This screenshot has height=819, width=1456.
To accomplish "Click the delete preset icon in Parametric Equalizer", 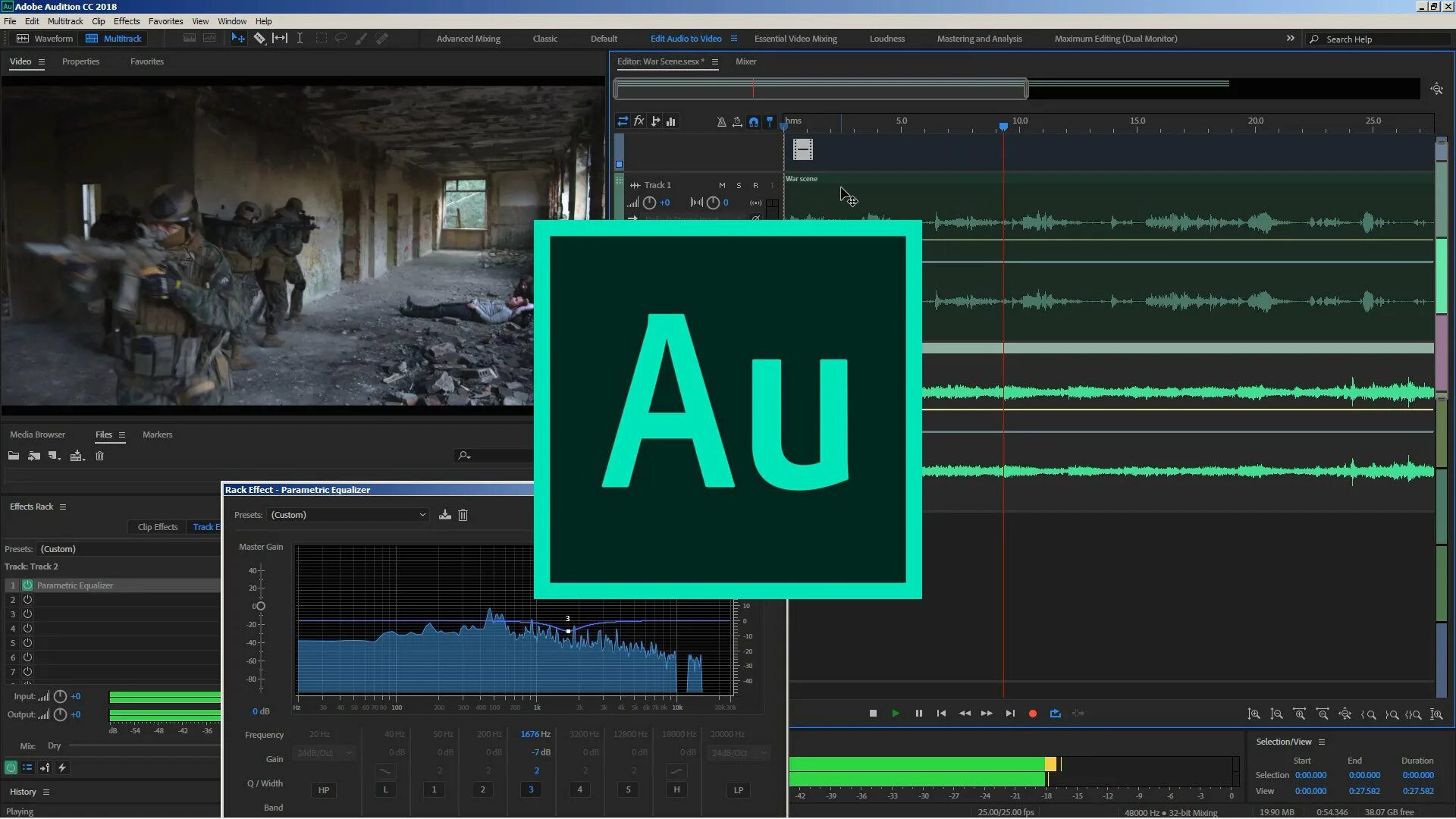I will coord(462,514).
